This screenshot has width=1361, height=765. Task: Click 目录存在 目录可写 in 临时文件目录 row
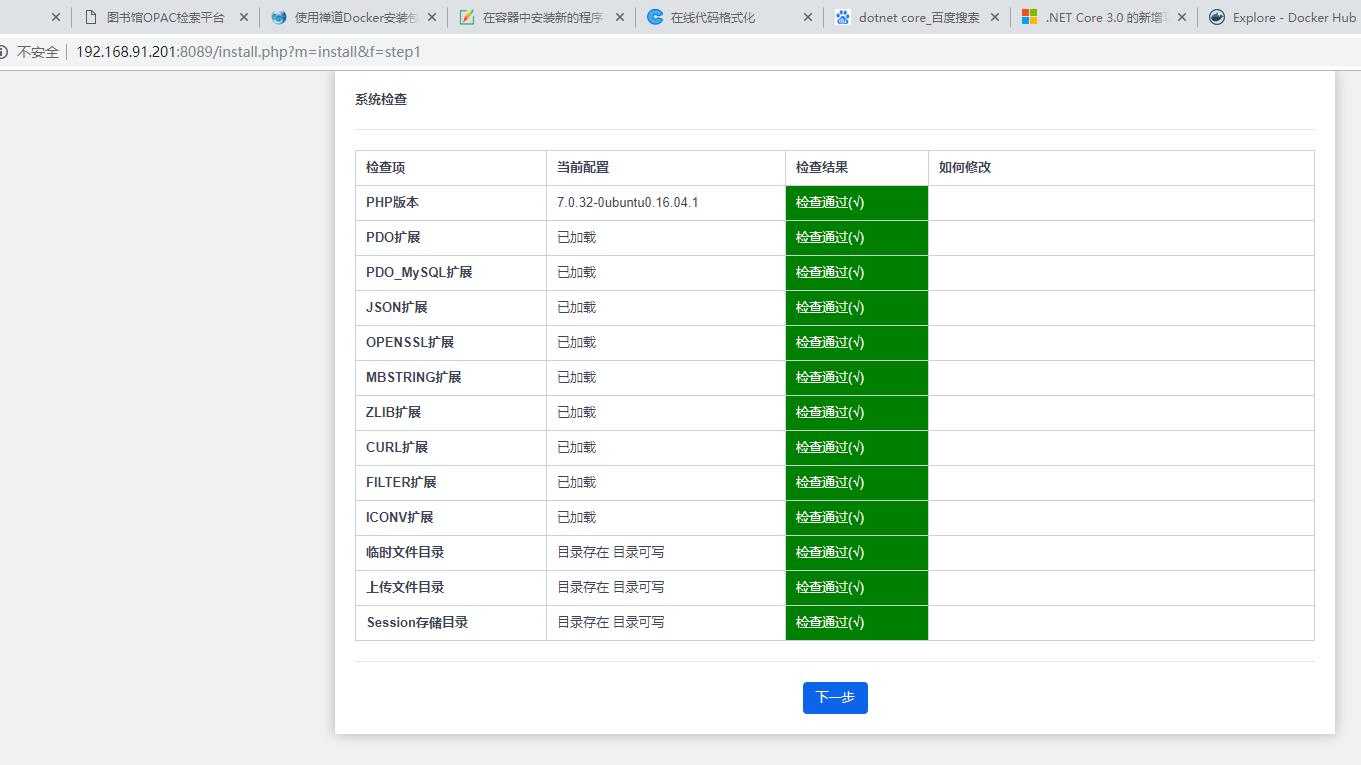click(611, 552)
